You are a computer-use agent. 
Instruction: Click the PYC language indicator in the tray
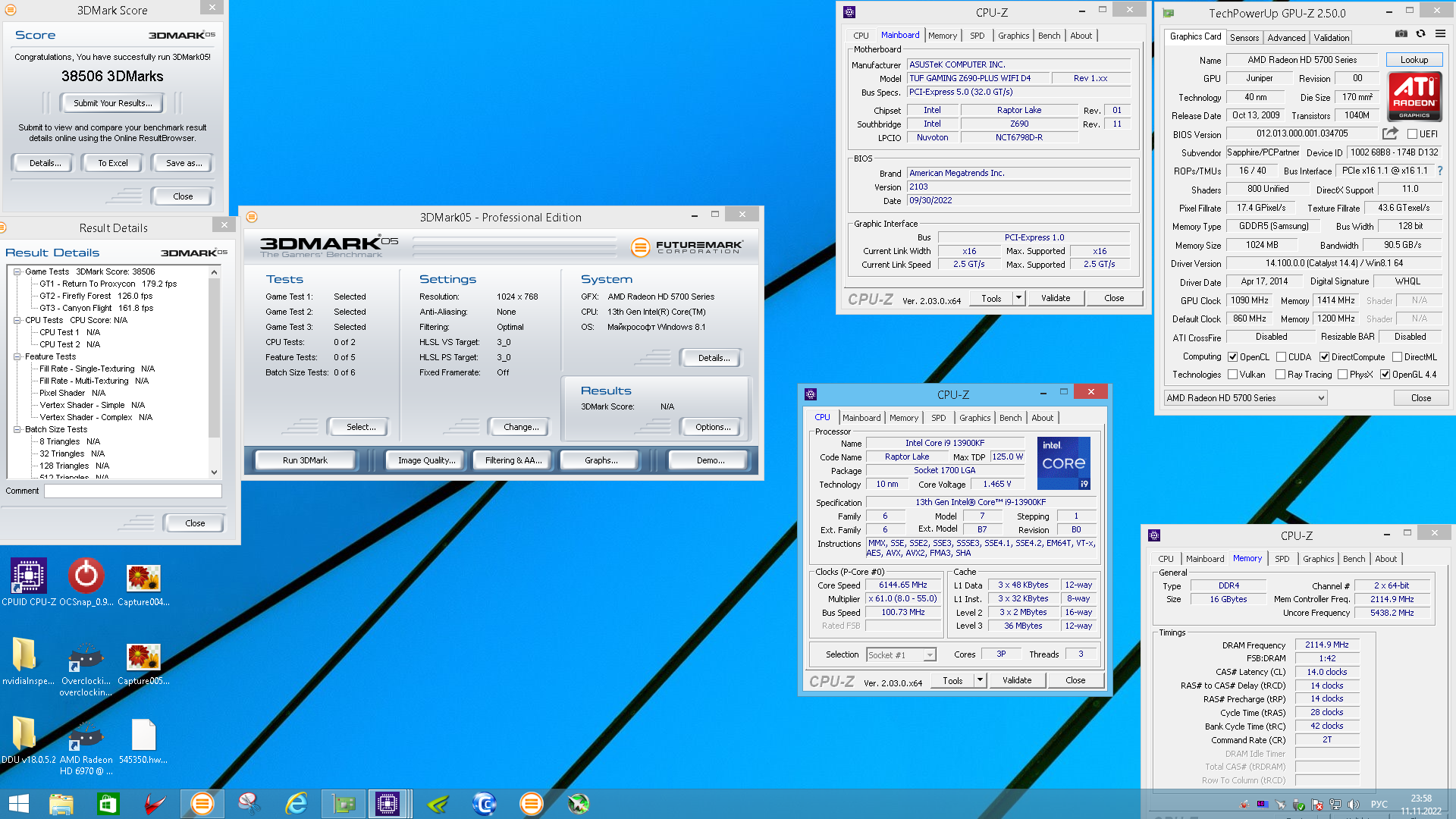coord(1379,805)
